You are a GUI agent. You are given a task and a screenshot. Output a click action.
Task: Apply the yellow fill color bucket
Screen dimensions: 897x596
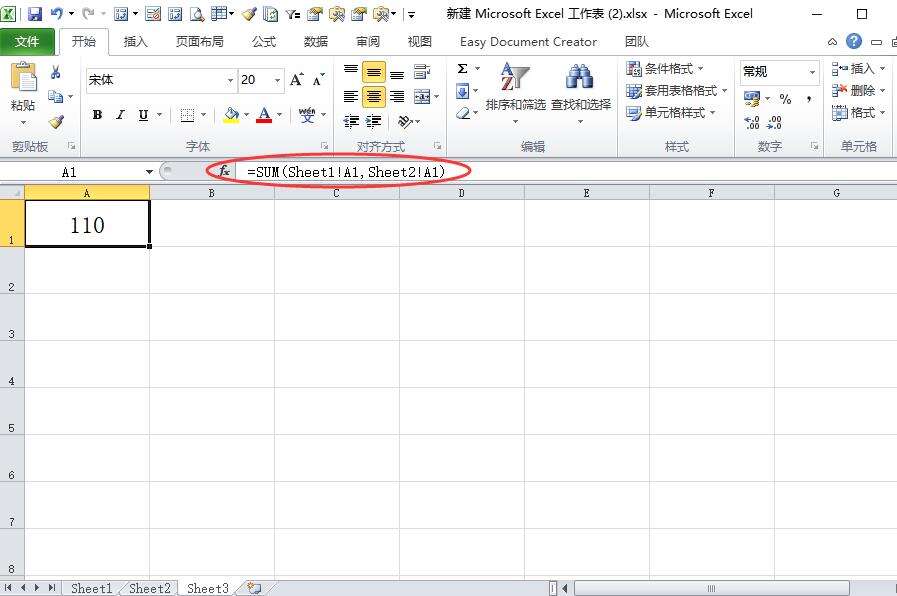point(232,115)
